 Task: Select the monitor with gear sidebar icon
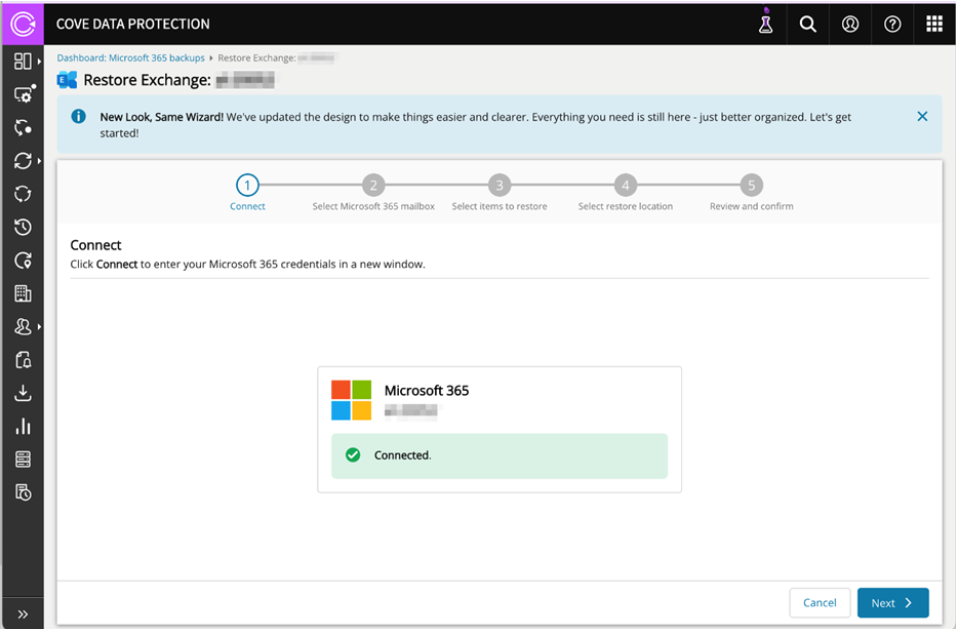point(24,94)
